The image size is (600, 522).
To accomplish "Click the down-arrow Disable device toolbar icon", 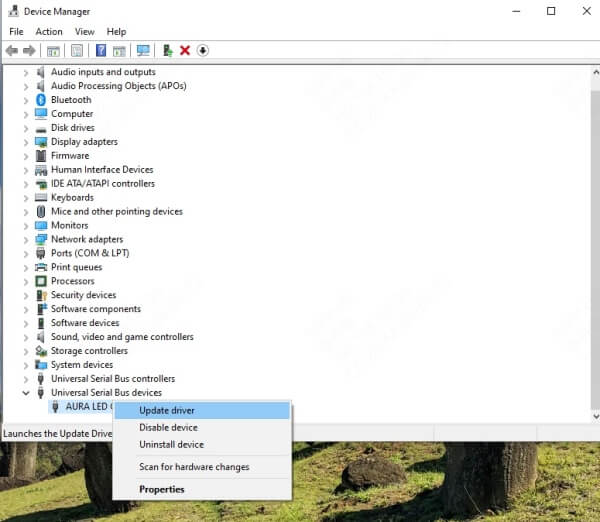I will tap(203, 51).
